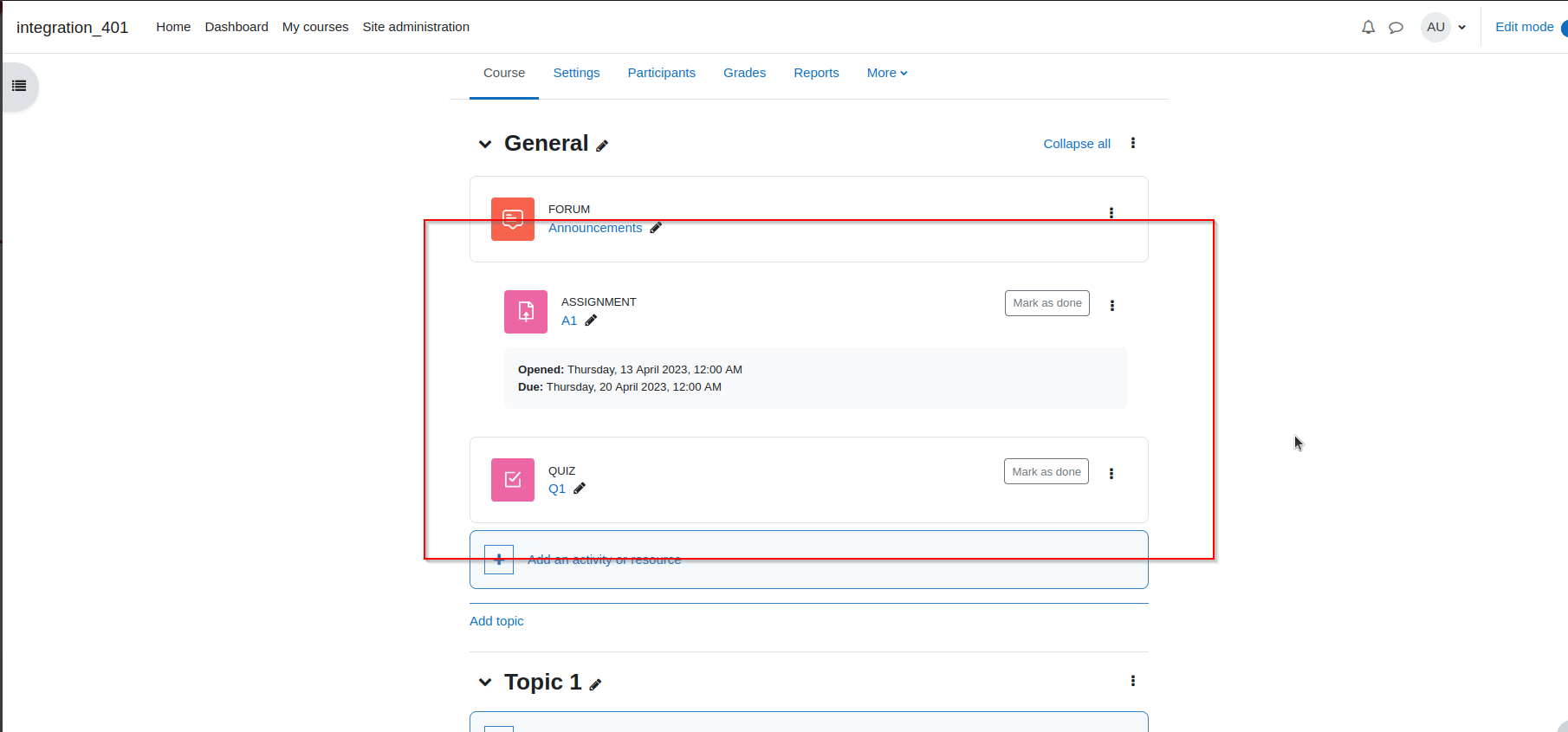Click Add an activity or resource
The width and height of the screenshot is (1568, 732).
point(809,560)
